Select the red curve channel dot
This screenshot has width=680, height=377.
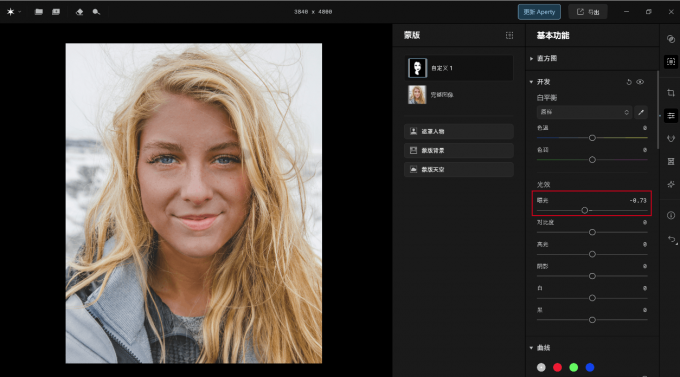[x=557, y=367]
